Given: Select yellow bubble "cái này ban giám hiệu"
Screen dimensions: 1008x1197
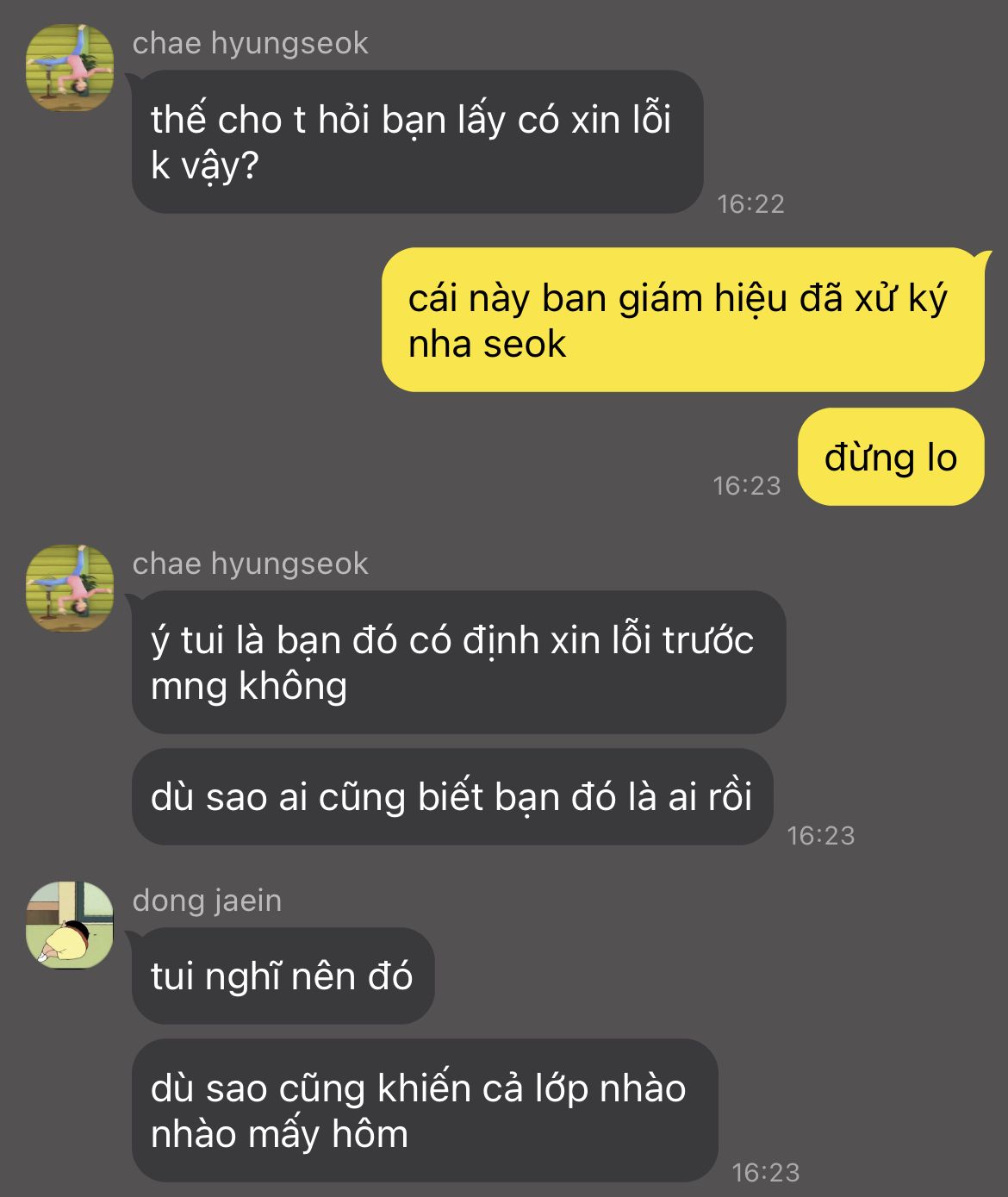Looking at the screenshot, I should click(682, 320).
